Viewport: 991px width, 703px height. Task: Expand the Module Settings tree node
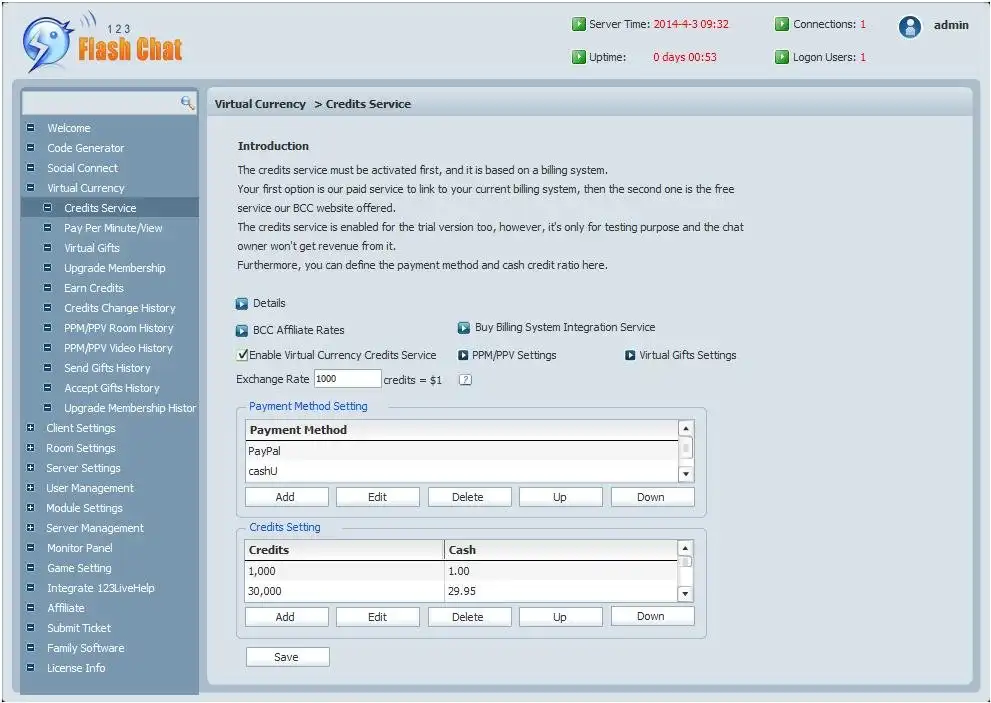pos(30,508)
